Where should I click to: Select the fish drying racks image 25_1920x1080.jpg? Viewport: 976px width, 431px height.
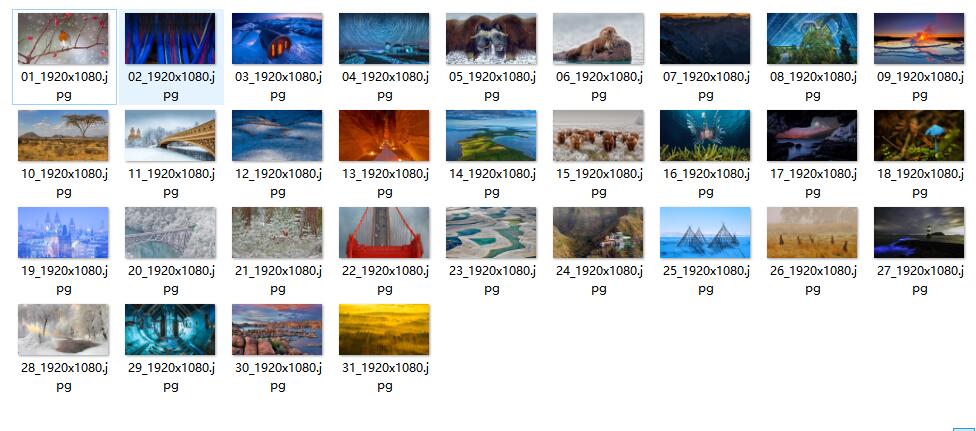coord(705,233)
